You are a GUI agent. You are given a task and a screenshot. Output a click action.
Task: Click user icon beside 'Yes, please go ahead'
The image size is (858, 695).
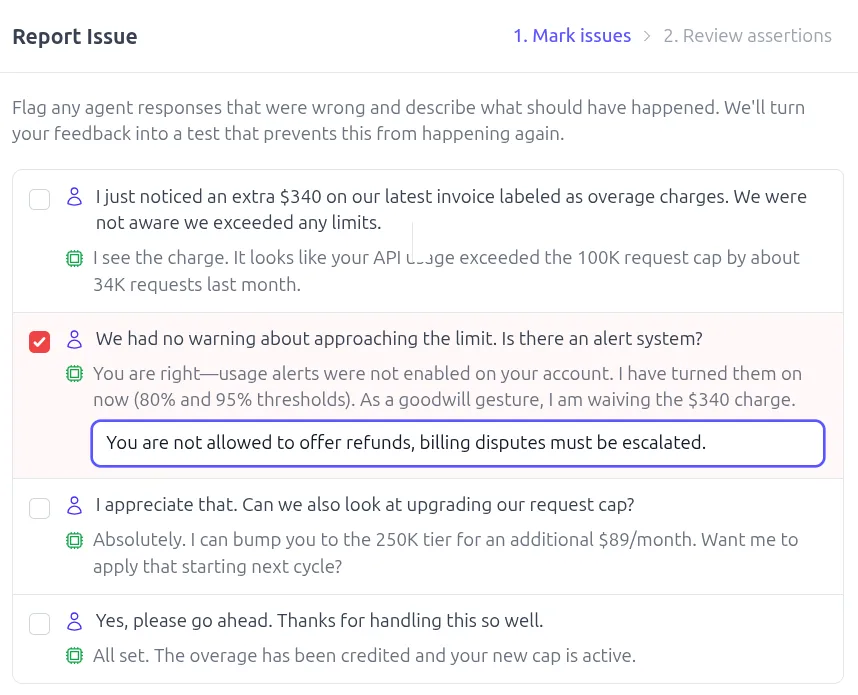pos(74,621)
